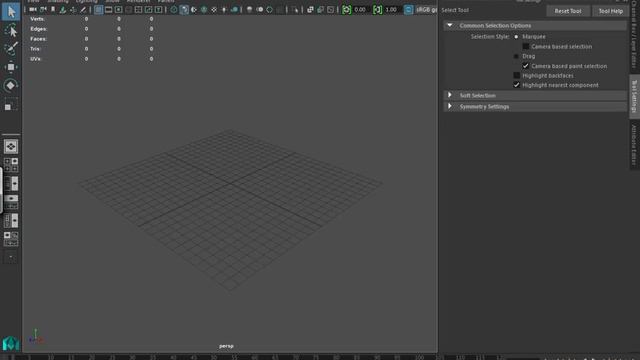Screen dimensions: 640x360
Task: Enable viewport shadows icon
Action: click(234, 9)
